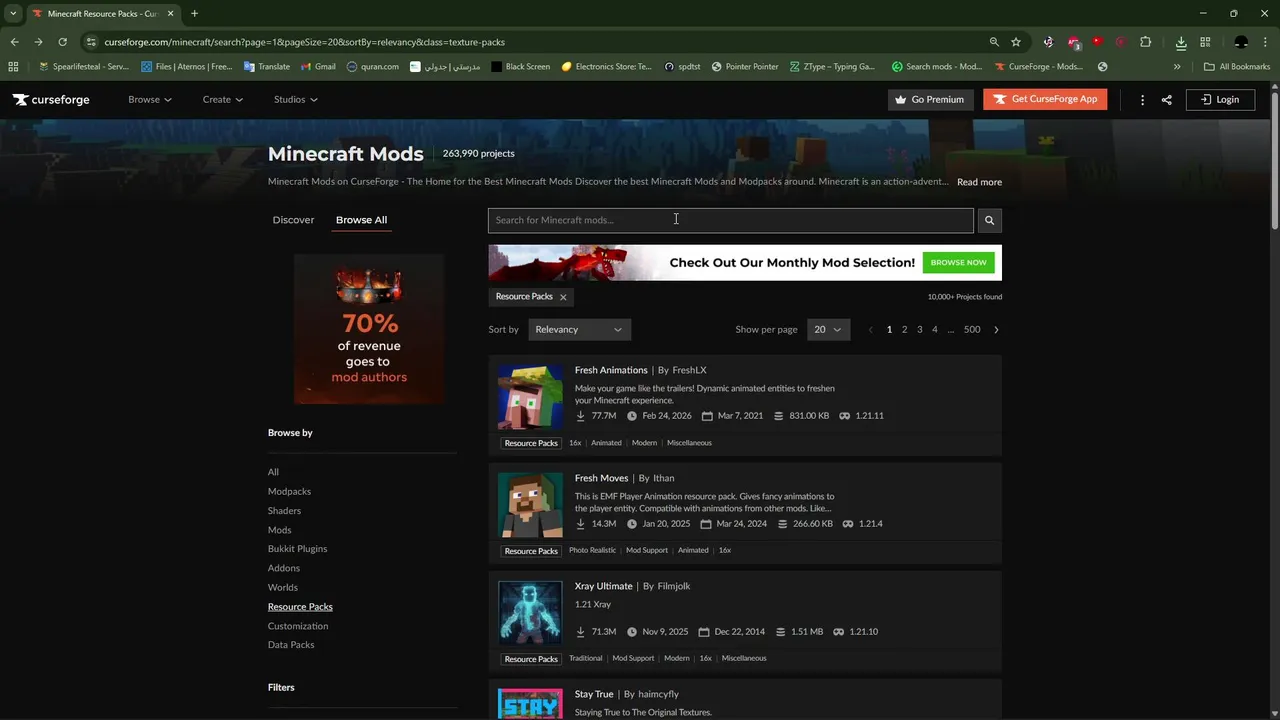The height and width of the screenshot is (720, 1280).
Task: Click the Login button
Action: (x=1220, y=100)
